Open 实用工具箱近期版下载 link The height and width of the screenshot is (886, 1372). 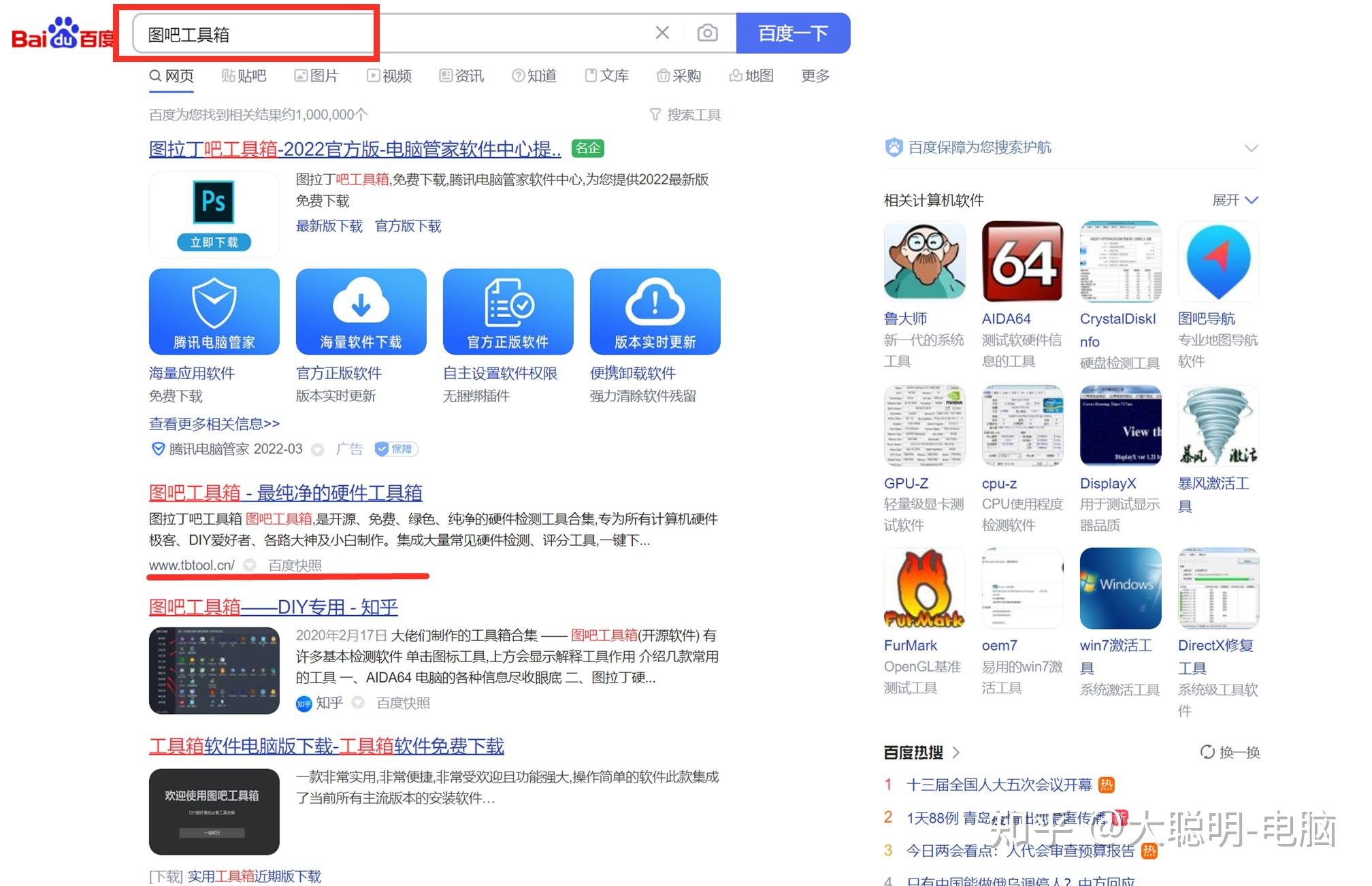pos(255,876)
